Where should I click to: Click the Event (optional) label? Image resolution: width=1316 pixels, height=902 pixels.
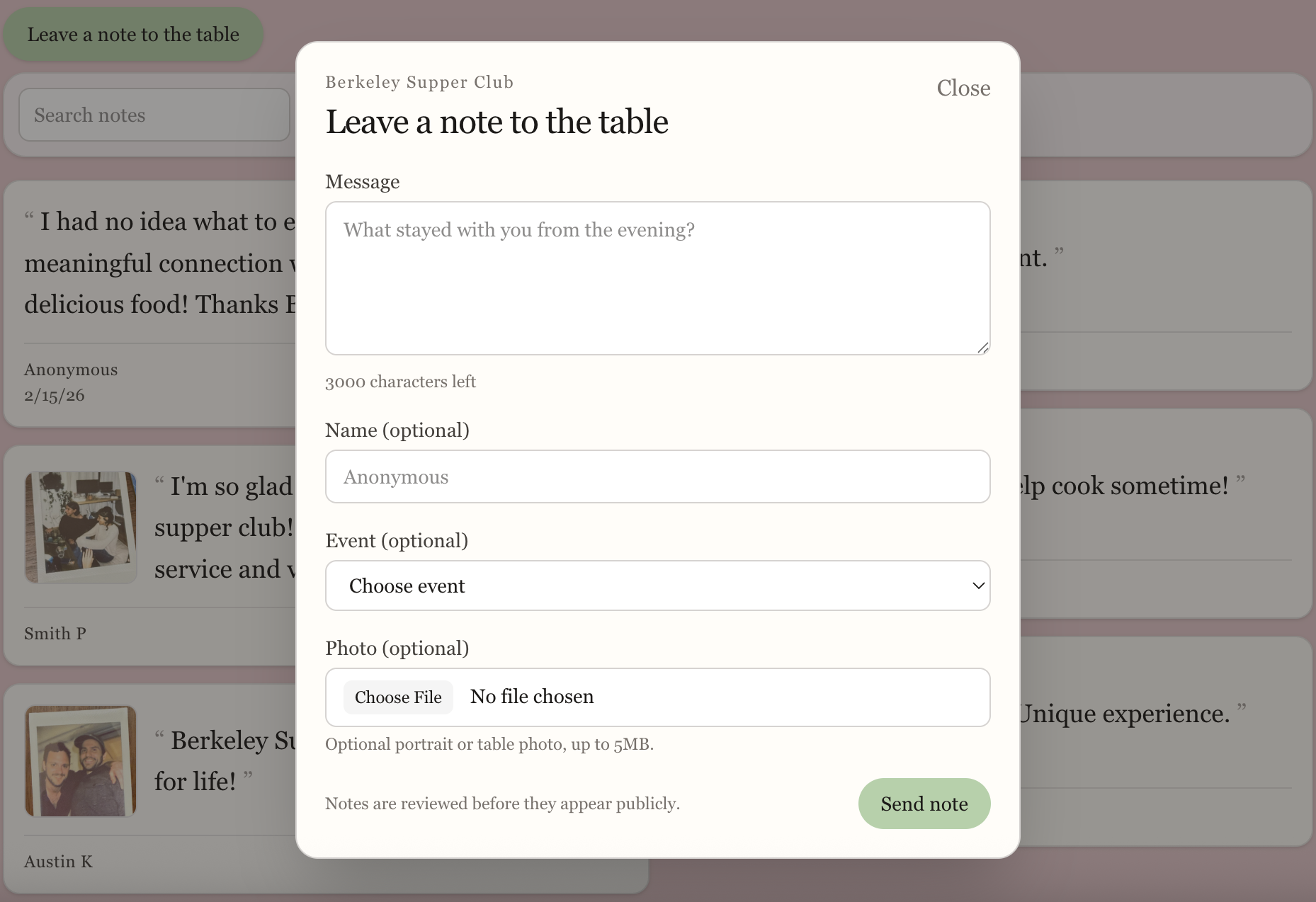tap(396, 541)
